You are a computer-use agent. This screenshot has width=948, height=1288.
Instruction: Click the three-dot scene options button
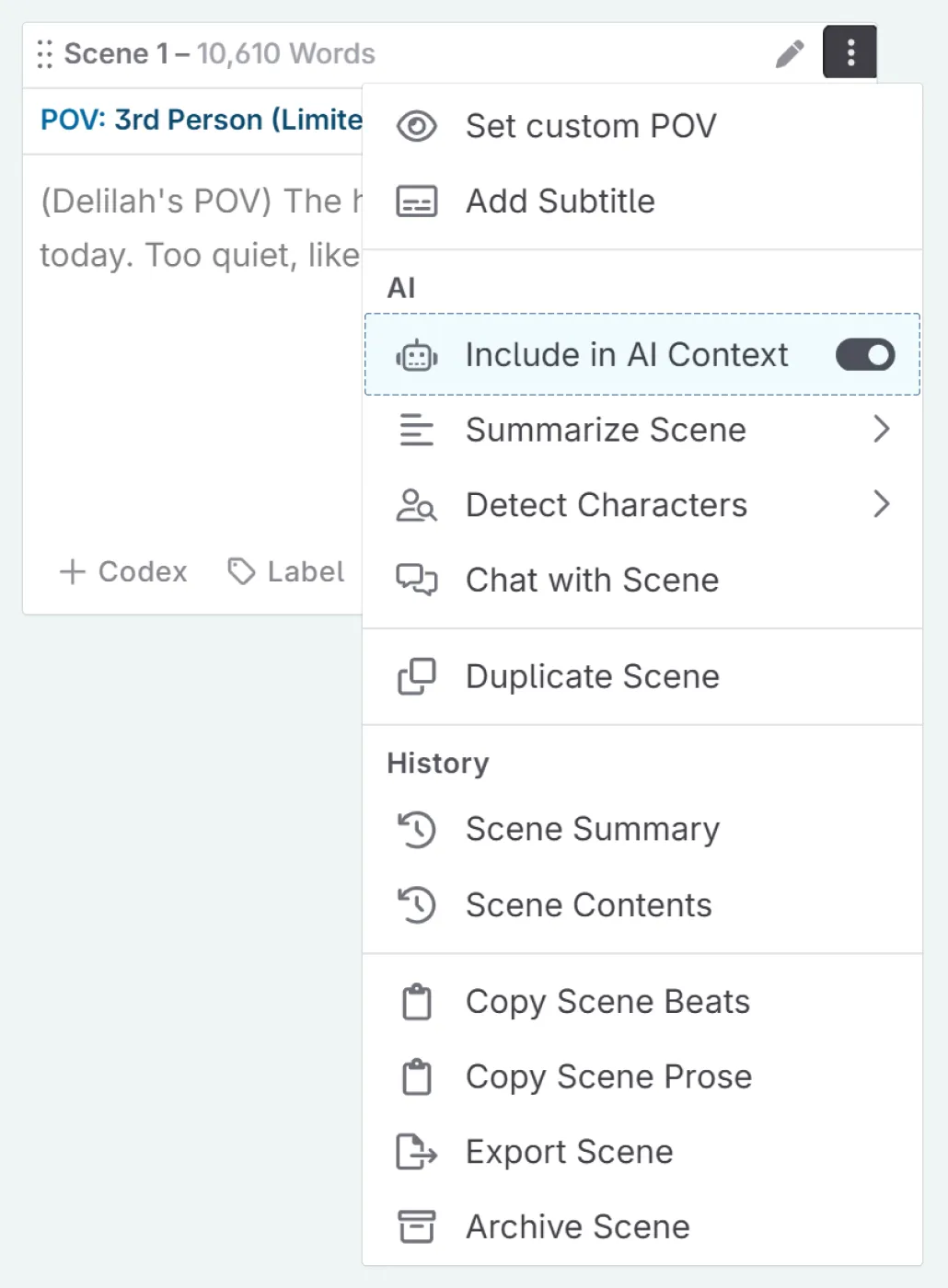pyautogui.click(x=850, y=52)
